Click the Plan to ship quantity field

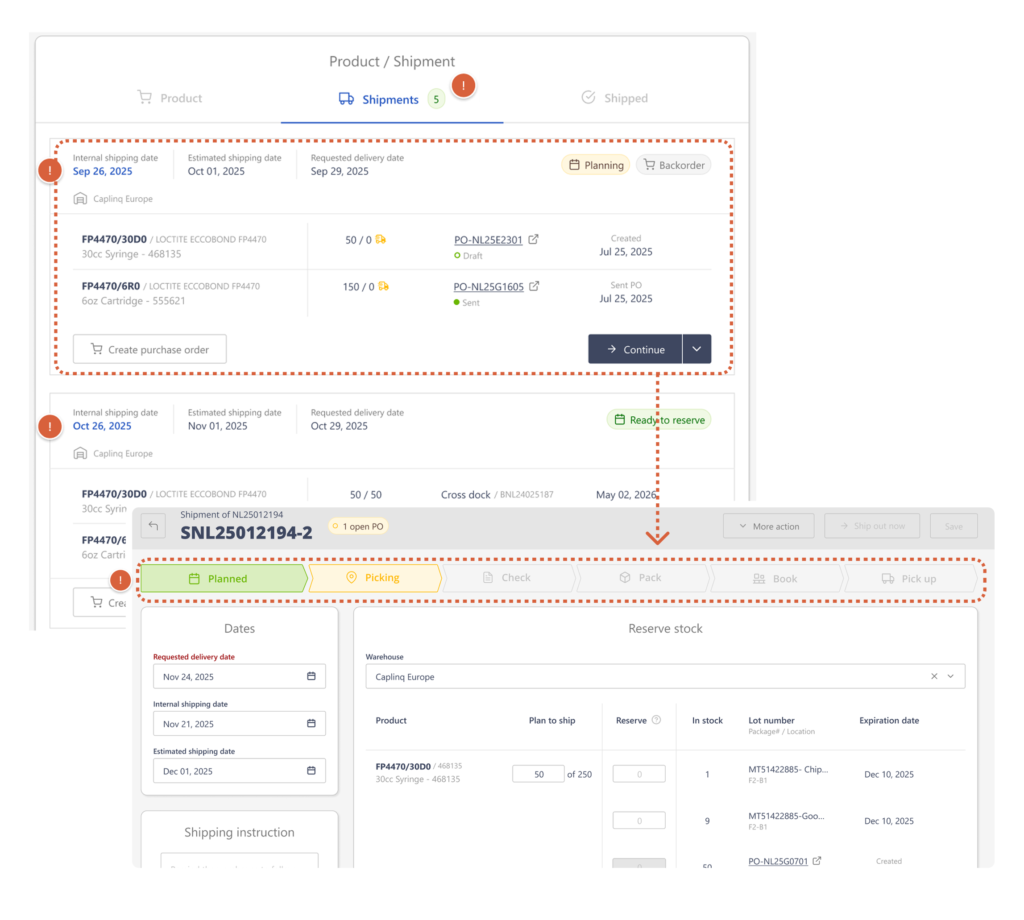(x=538, y=774)
